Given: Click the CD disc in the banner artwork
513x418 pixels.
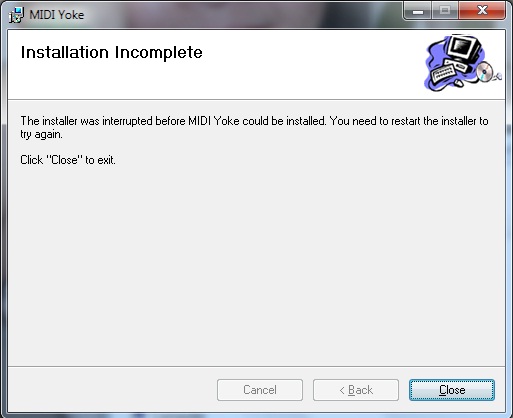Looking at the screenshot, I should [484, 71].
